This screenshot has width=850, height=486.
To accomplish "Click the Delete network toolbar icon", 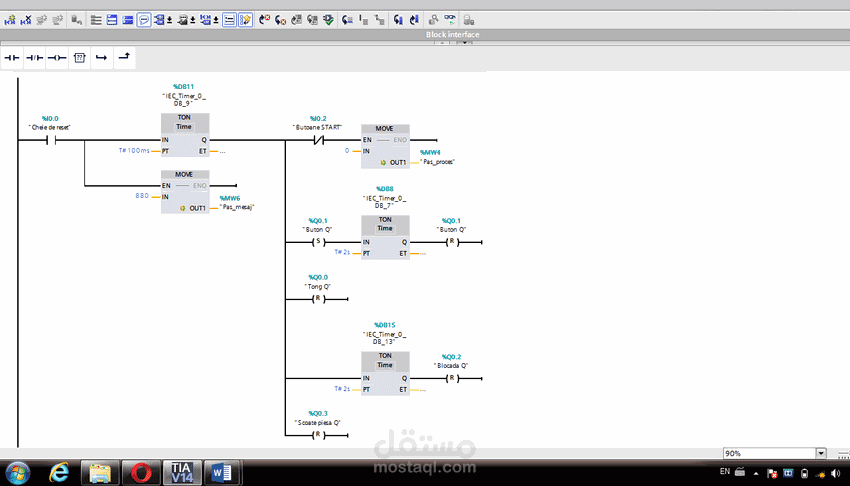I will (25, 20).
